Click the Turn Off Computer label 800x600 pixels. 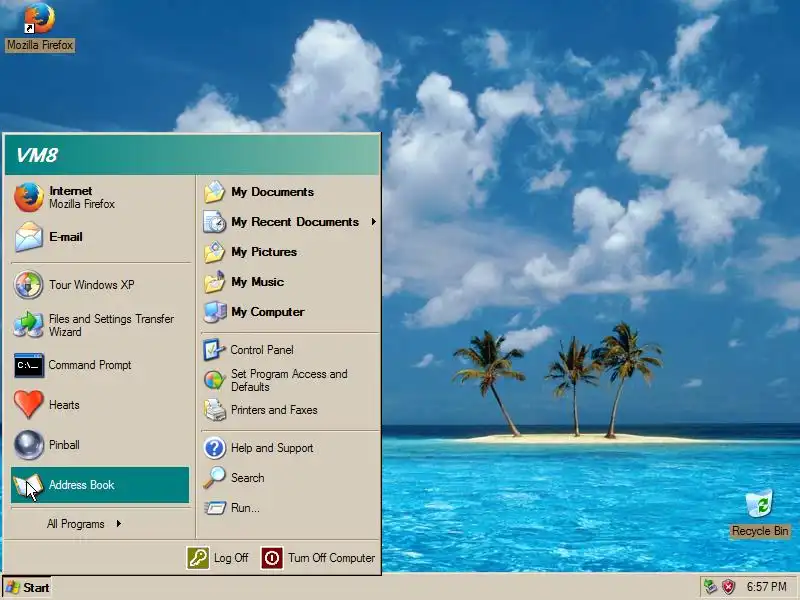(x=331, y=558)
